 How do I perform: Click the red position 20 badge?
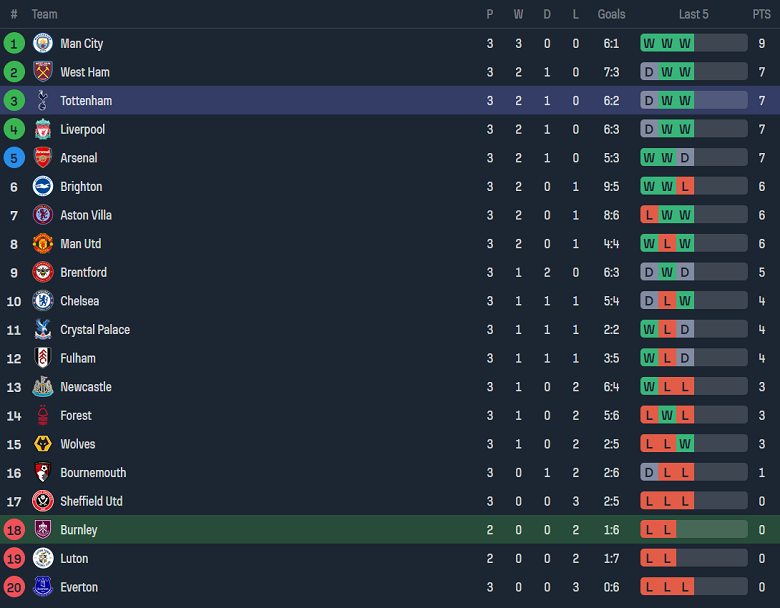(x=14, y=587)
